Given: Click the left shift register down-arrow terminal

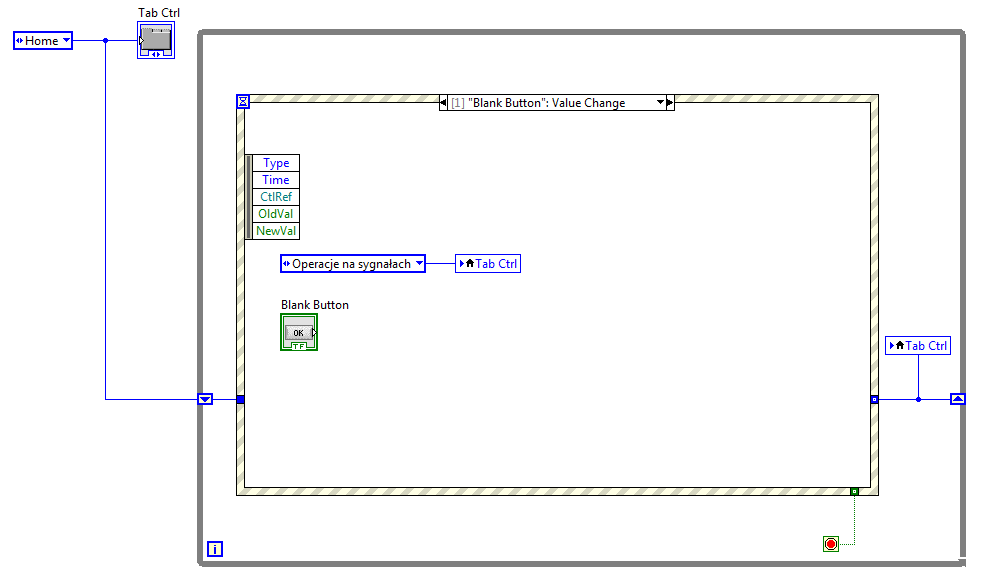Looking at the screenshot, I should (x=205, y=399).
